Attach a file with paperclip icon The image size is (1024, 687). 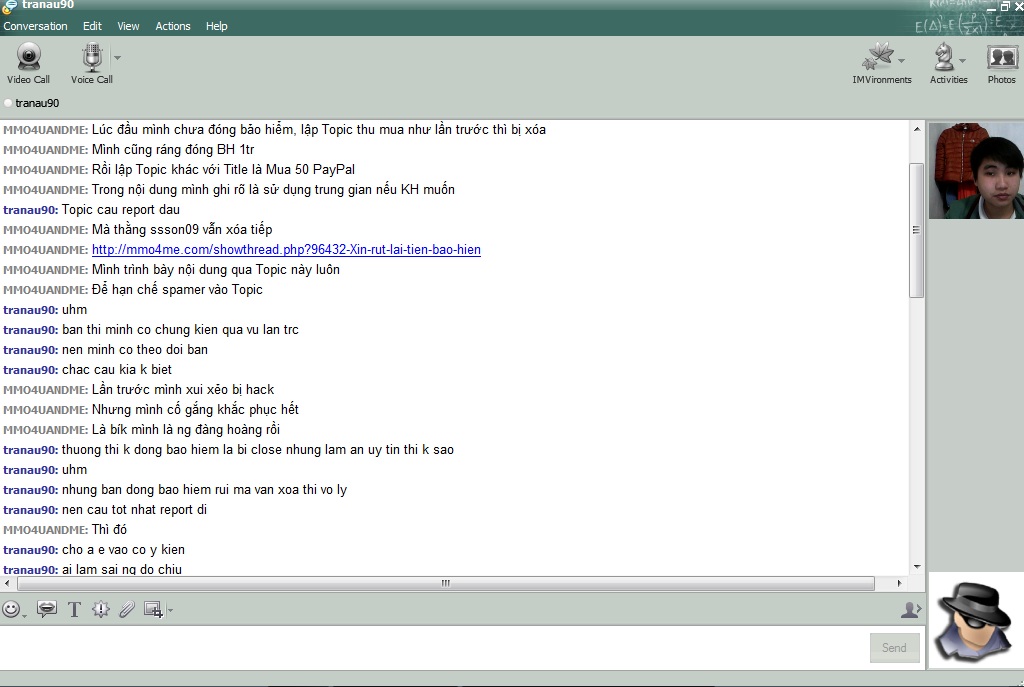point(127,609)
